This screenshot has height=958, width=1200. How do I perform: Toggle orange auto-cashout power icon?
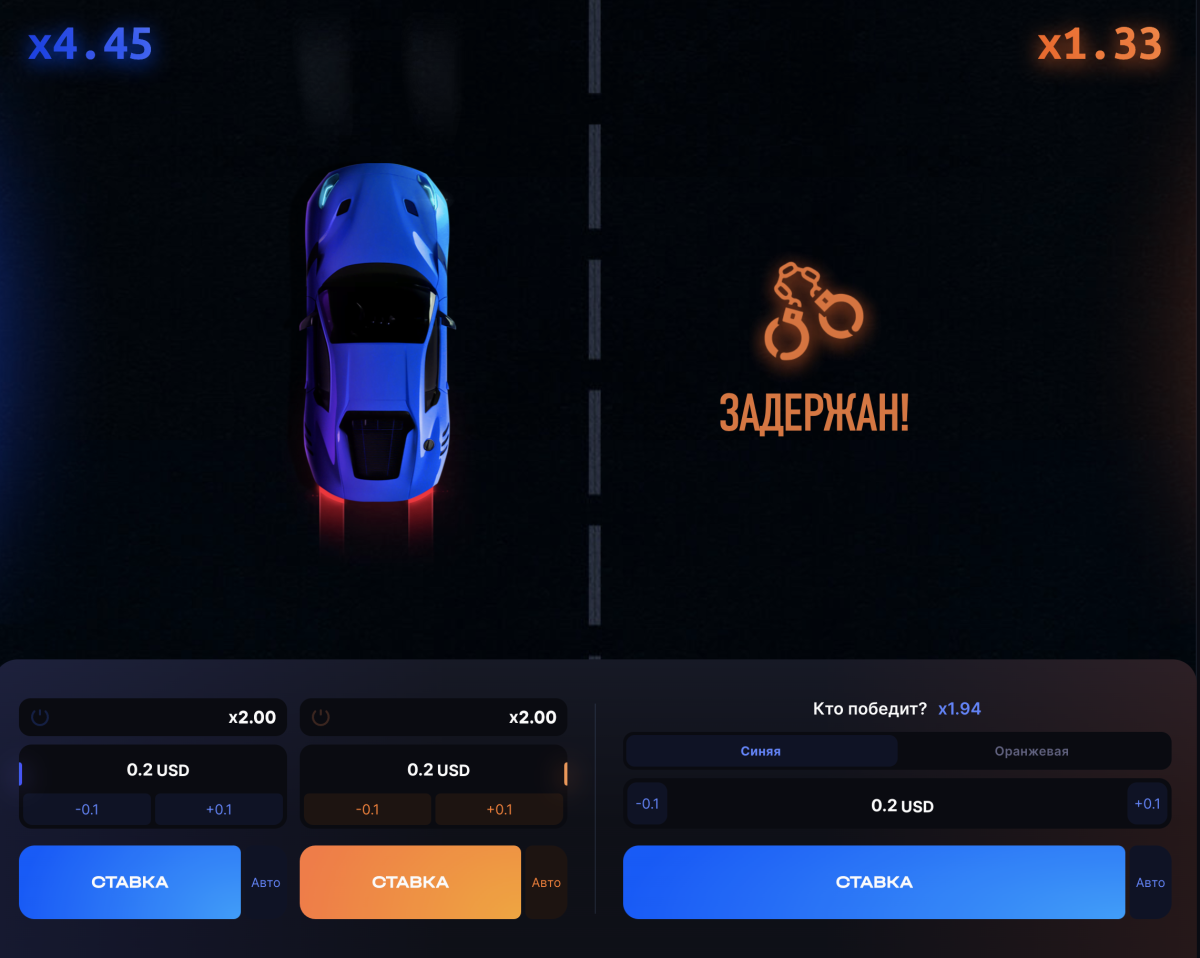tap(321, 717)
